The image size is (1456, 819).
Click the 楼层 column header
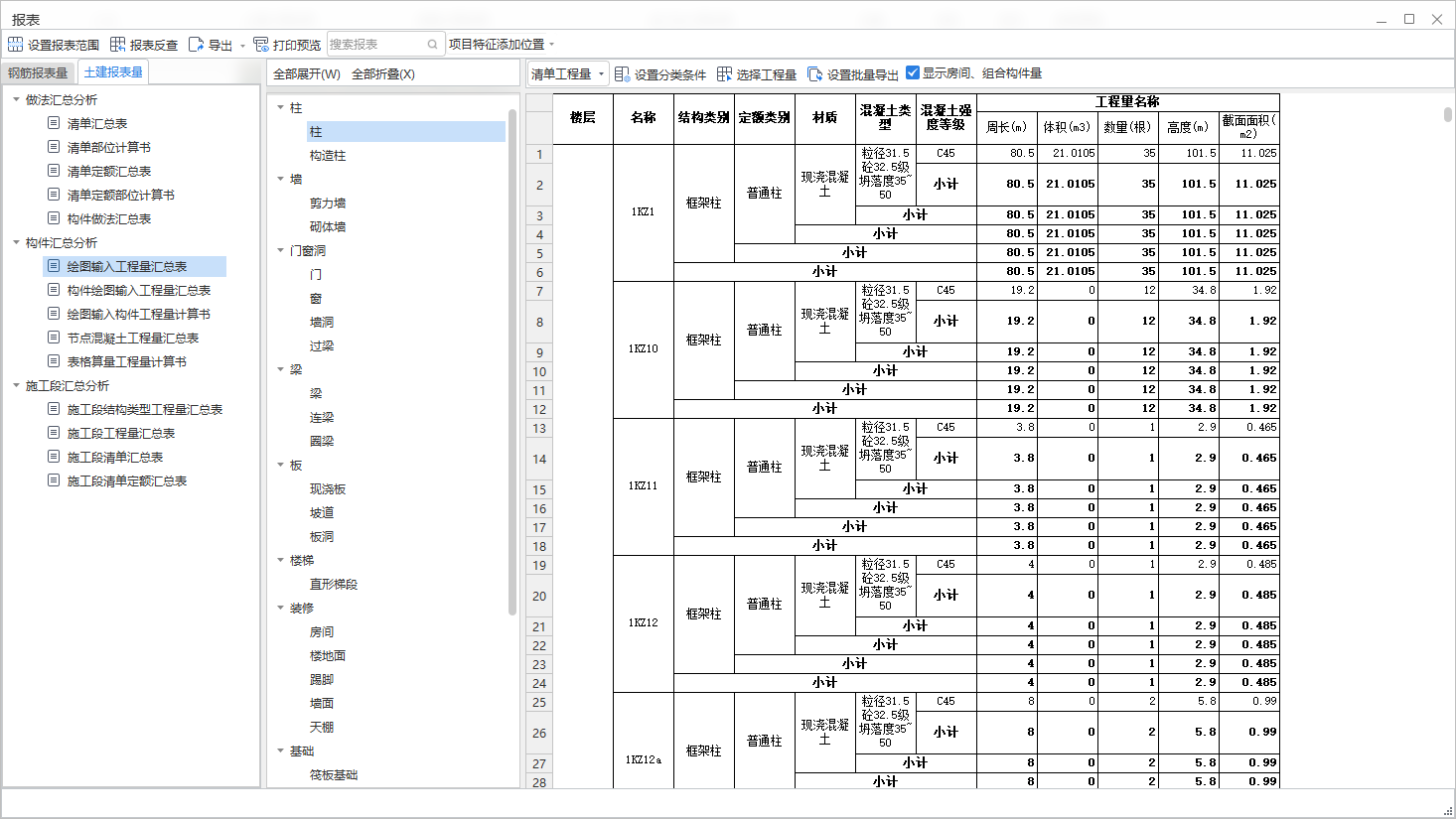click(583, 118)
